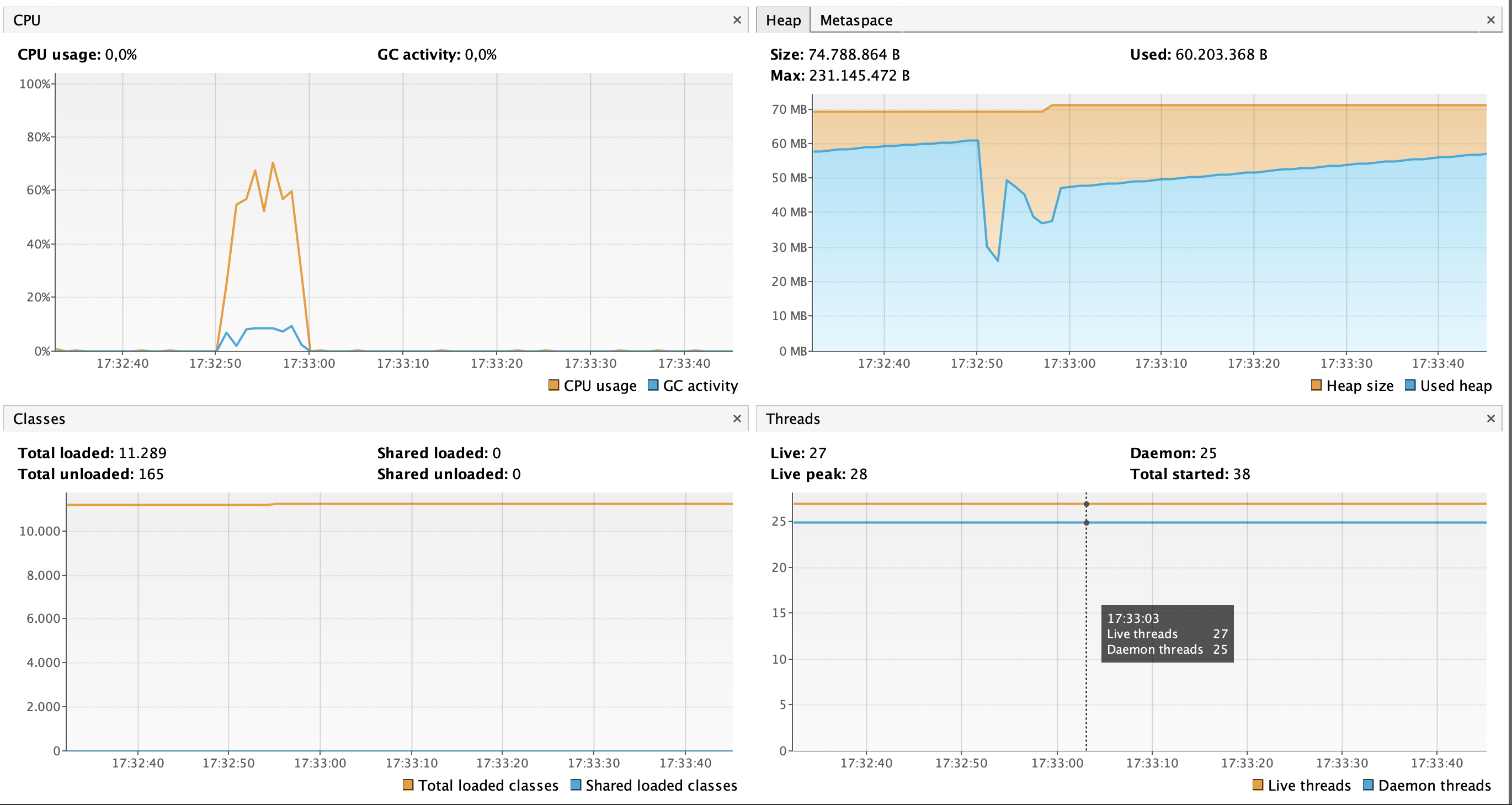
Task: Click the GC activity legend swatch
Action: 653,385
